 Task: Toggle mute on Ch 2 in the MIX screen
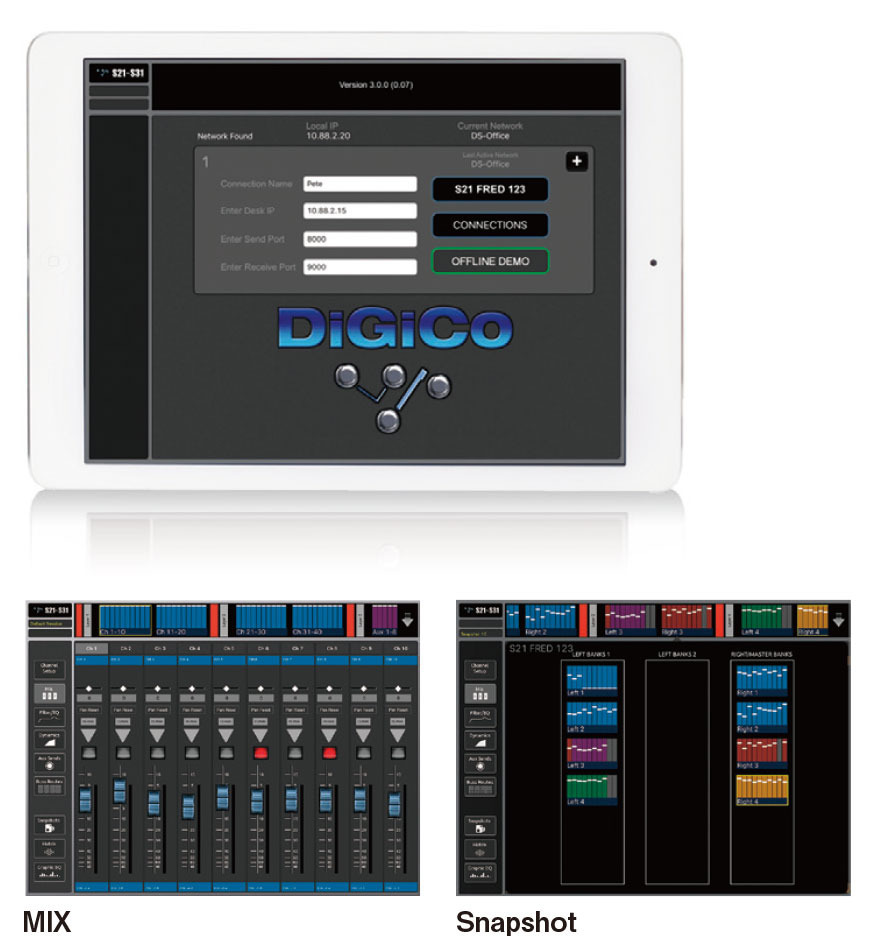[x=123, y=752]
